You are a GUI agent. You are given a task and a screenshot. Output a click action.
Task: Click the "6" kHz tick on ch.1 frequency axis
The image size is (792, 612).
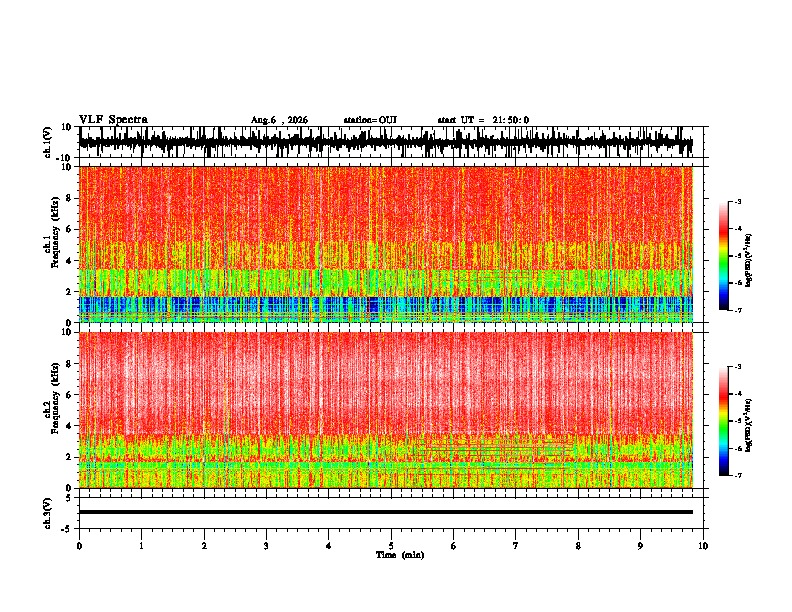click(x=70, y=229)
